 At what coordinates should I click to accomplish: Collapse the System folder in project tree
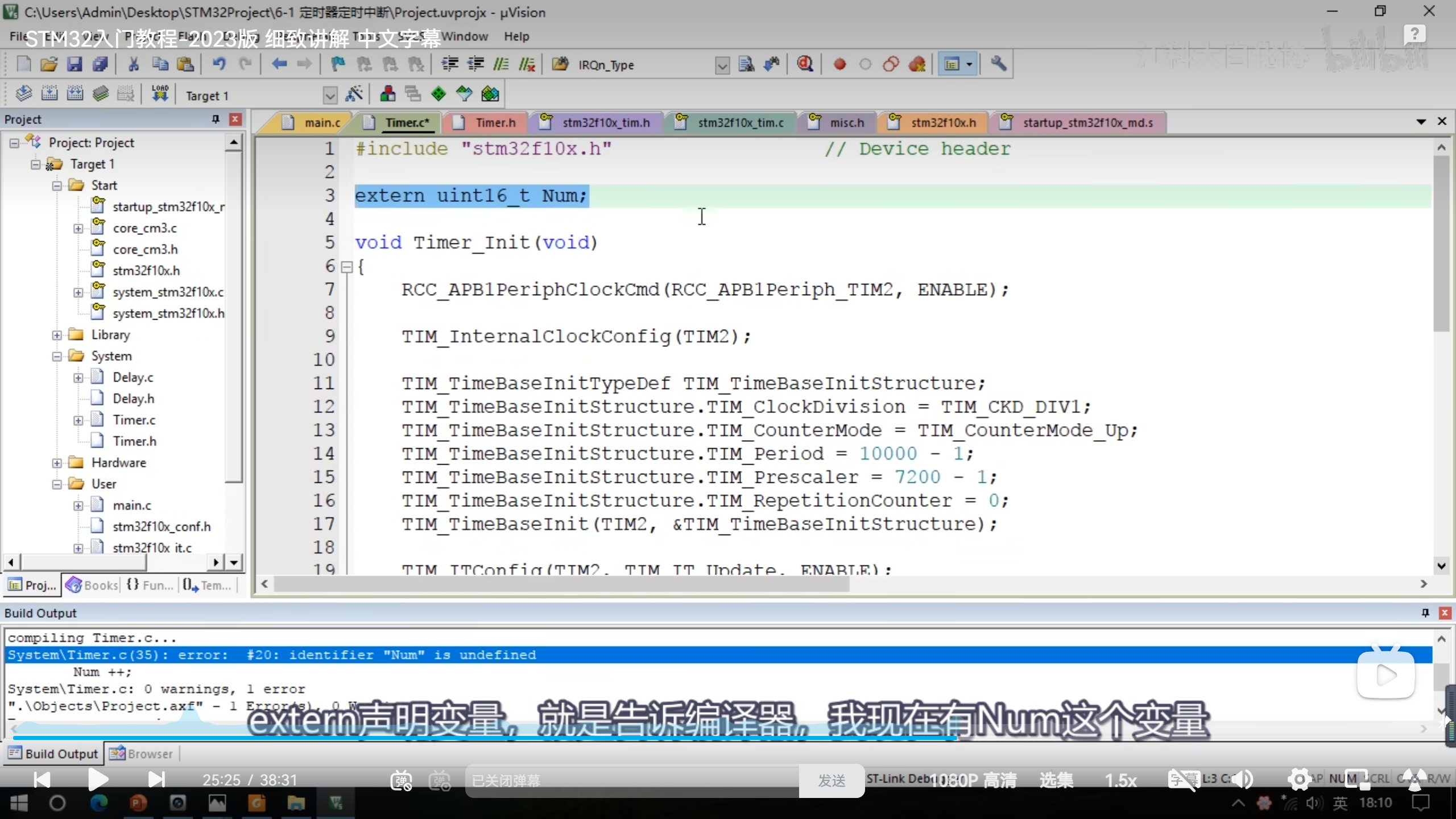[x=57, y=357]
